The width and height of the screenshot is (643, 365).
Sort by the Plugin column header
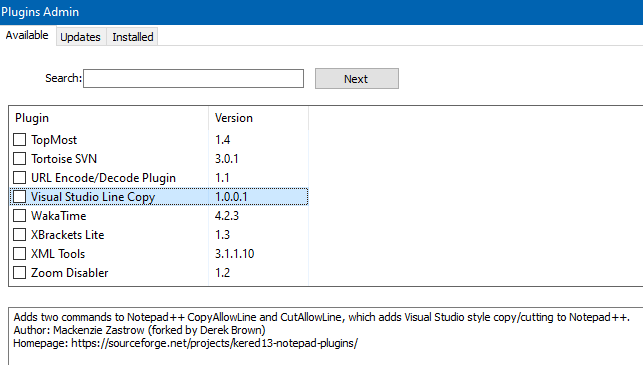point(109,118)
